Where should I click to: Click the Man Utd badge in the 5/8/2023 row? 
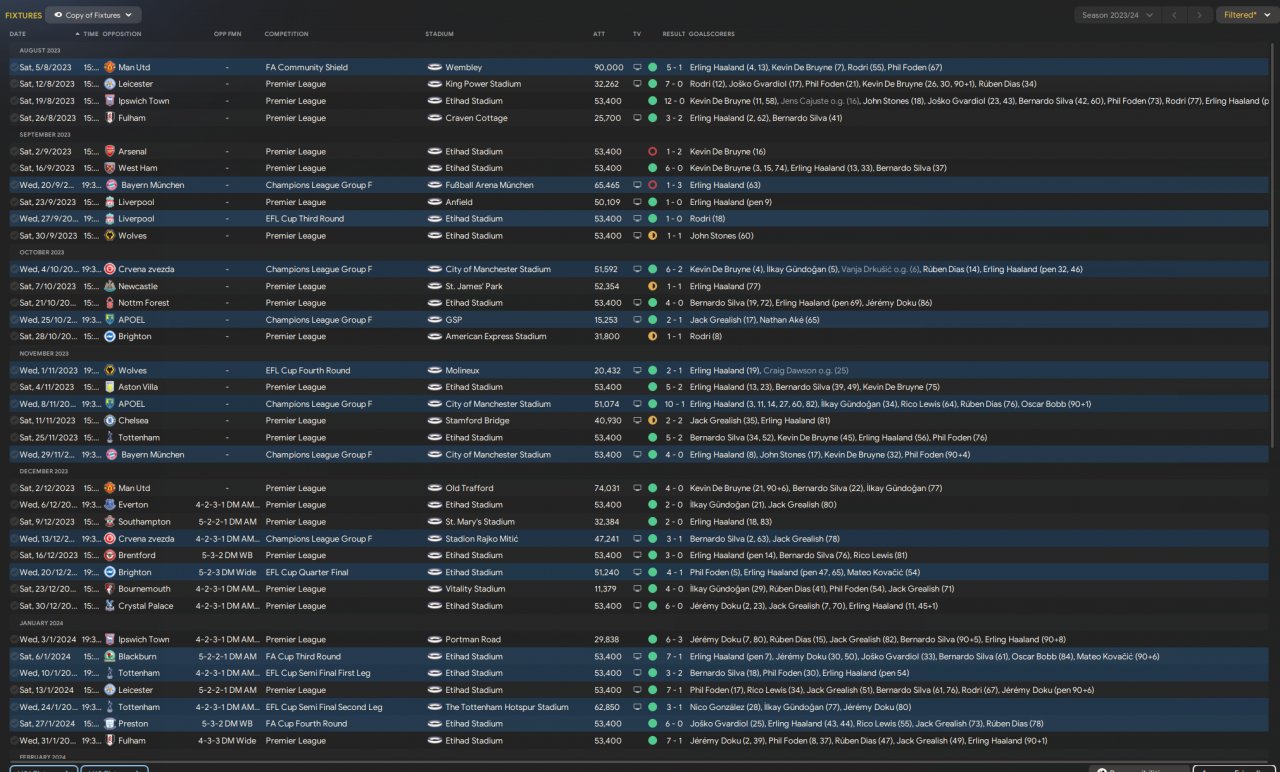[110, 67]
